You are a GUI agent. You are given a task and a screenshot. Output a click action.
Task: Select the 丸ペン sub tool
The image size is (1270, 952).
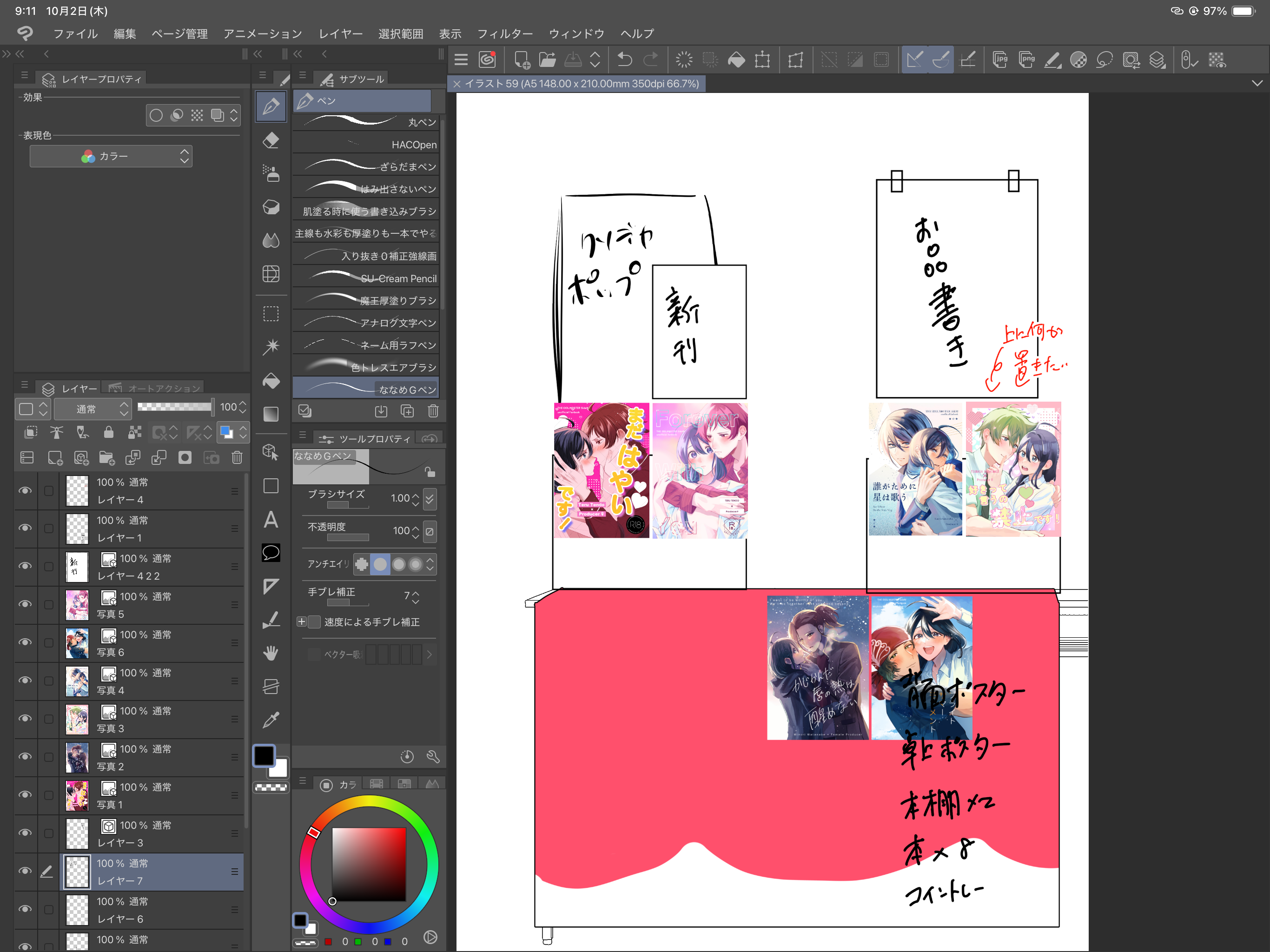pyautogui.click(x=366, y=122)
